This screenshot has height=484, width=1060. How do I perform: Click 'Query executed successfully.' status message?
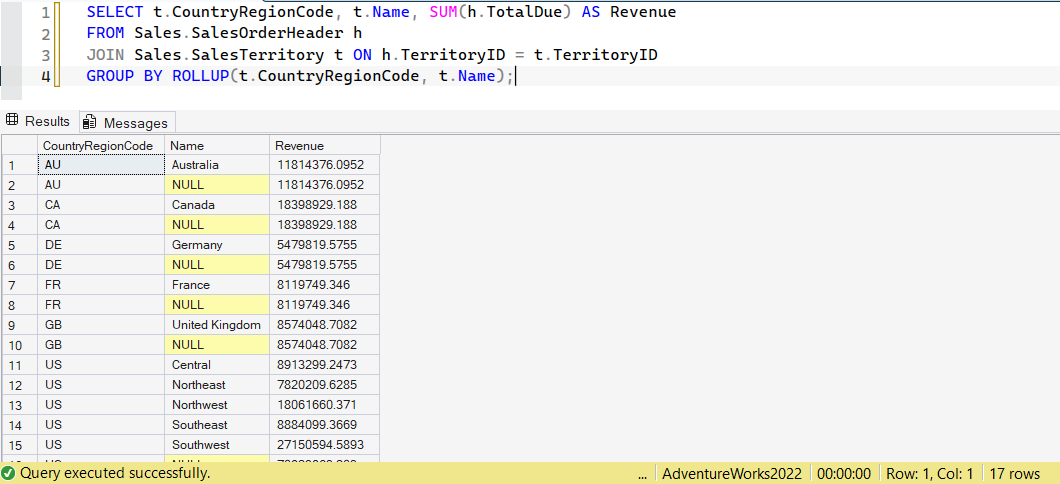click(x=115, y=473)
